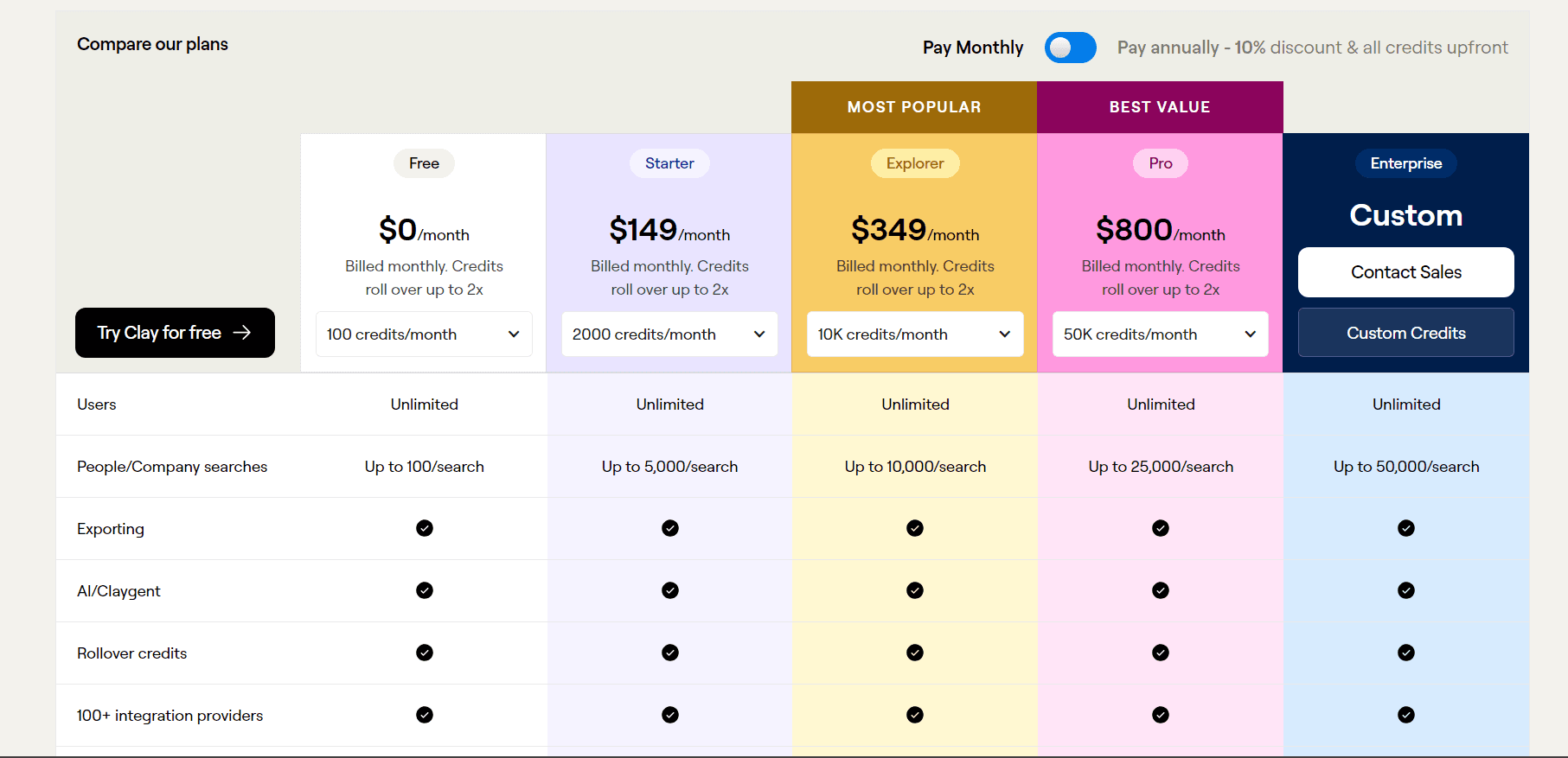Screen dimensions: 1568x758
Task: Click the AI/Claygent row label
Action: 118,591
